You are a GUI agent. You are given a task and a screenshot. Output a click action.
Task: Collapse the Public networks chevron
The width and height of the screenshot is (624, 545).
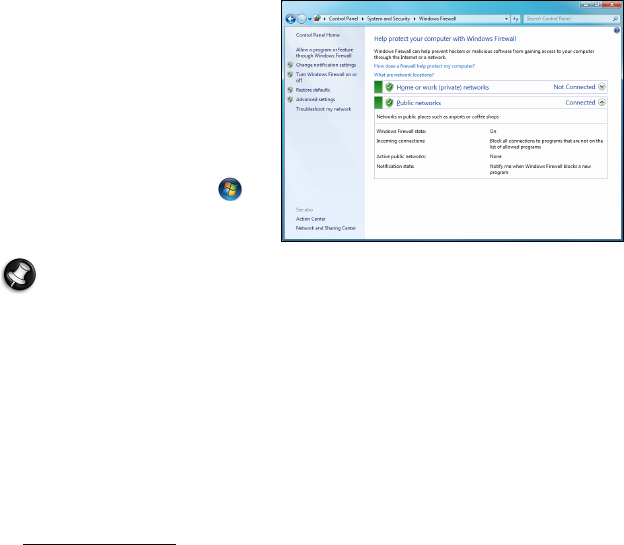602,102
